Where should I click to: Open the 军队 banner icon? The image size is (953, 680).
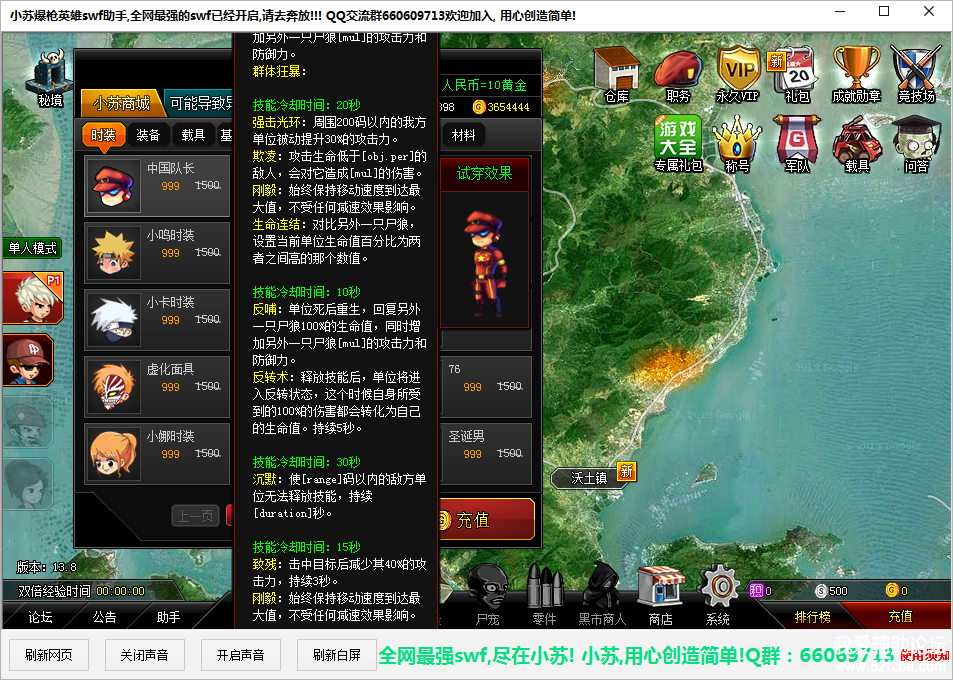(x=796, y=144)
